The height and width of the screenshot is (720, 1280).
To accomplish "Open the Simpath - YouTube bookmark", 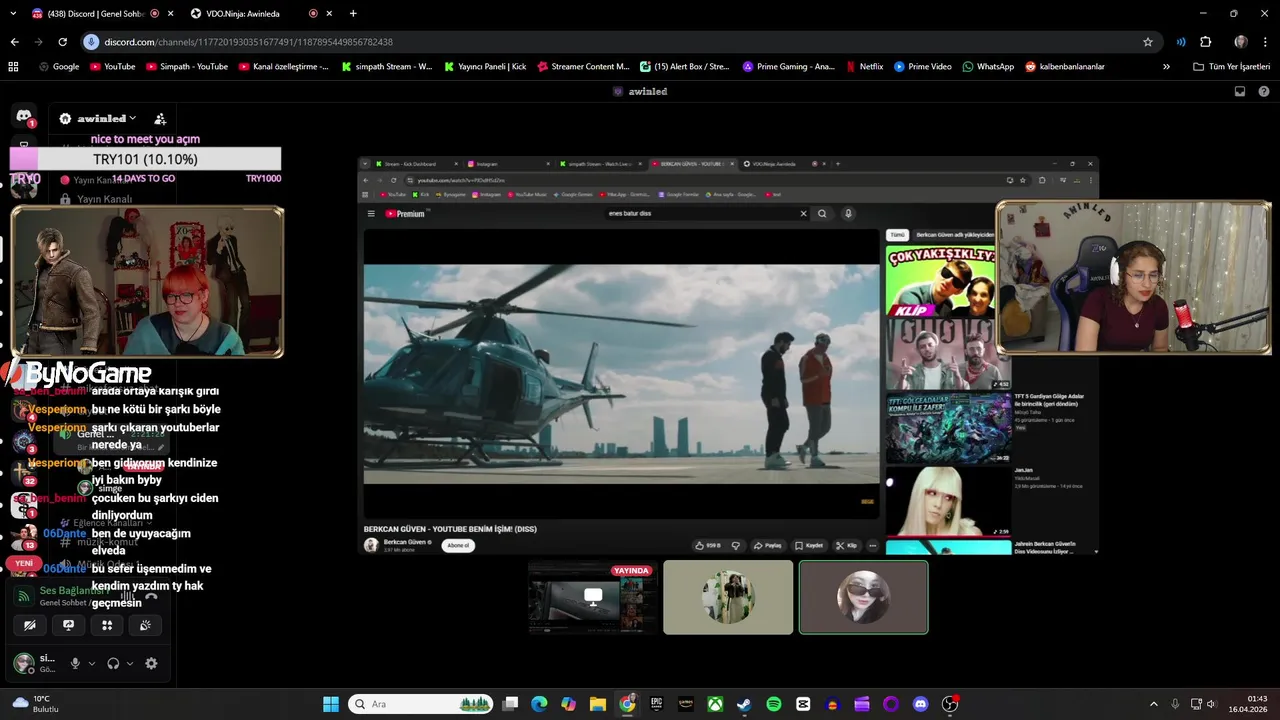I will click(187, 67).
